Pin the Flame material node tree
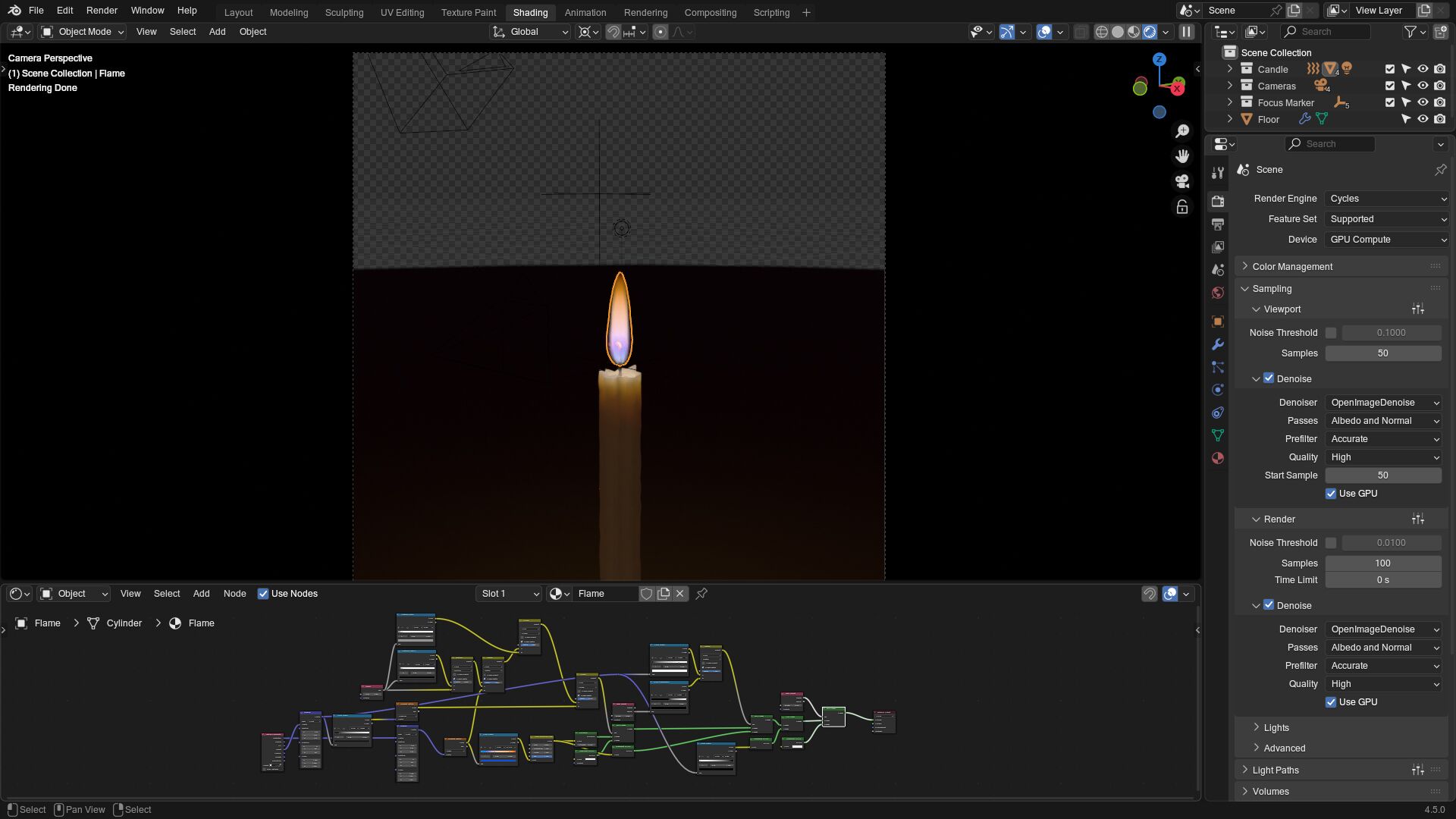The width and height of the screenshot is (1456, 819). [x=701, y=594]
